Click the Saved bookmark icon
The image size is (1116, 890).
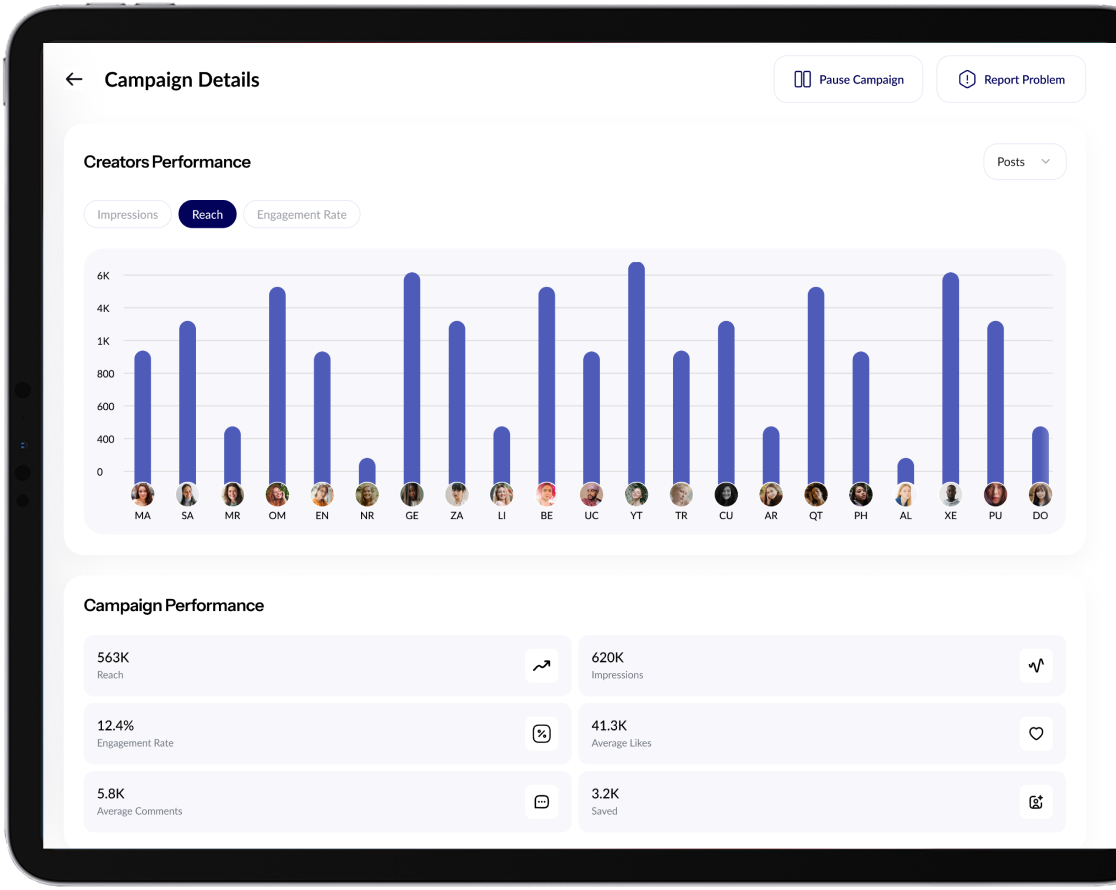tap(1036, 802)
